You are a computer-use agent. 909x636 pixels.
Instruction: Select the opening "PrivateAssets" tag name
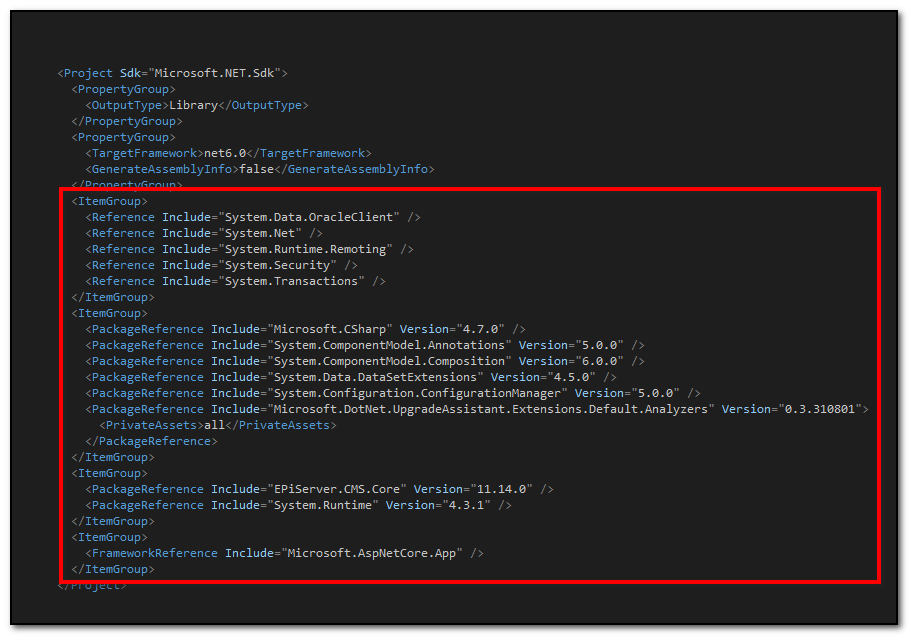click(151, 425)
